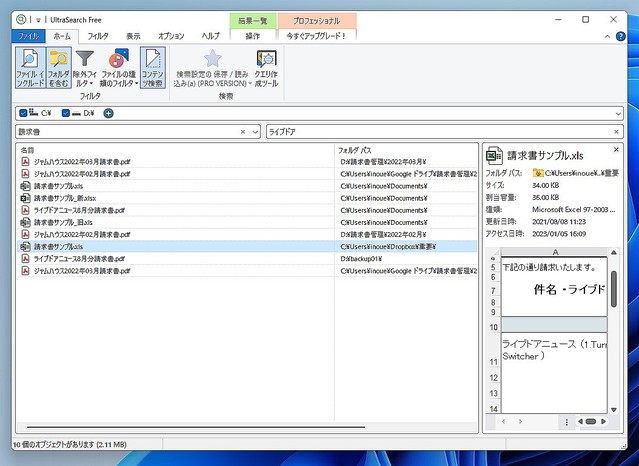The image size is (639, 466).
Task: Expand the drive selection dropdown
Action: [618, 113]
